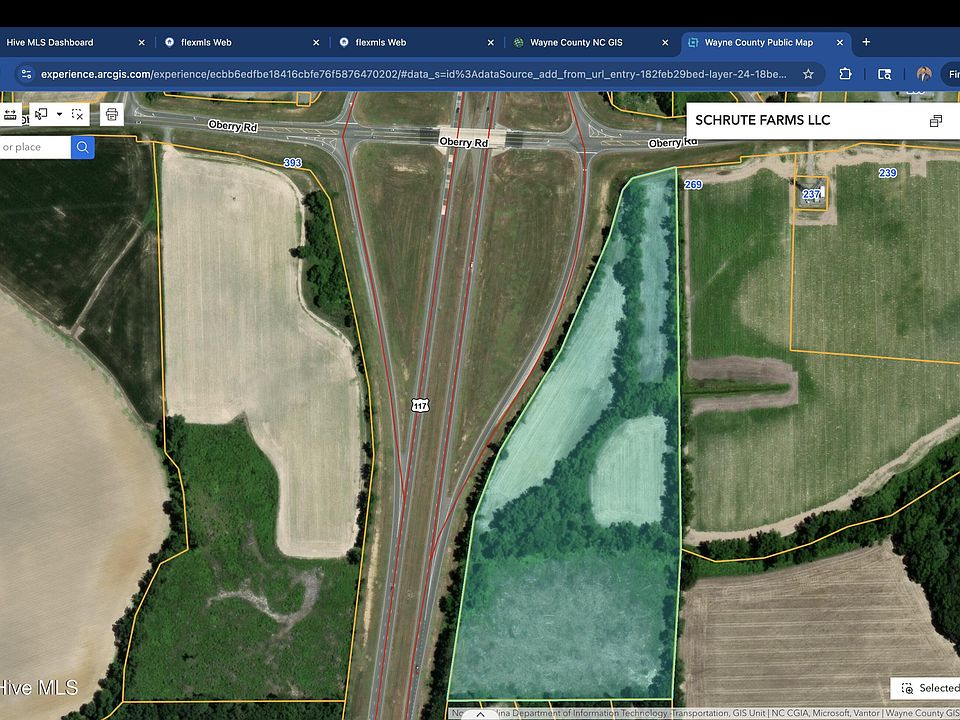Expand the select tool dropdown arrow
The width and height of the screenshot is (960, 720).
[x=59, y=114]
